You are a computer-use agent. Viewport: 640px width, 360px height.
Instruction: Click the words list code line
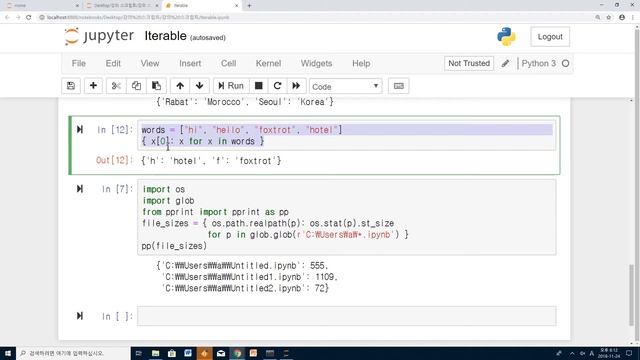[242, 130]
